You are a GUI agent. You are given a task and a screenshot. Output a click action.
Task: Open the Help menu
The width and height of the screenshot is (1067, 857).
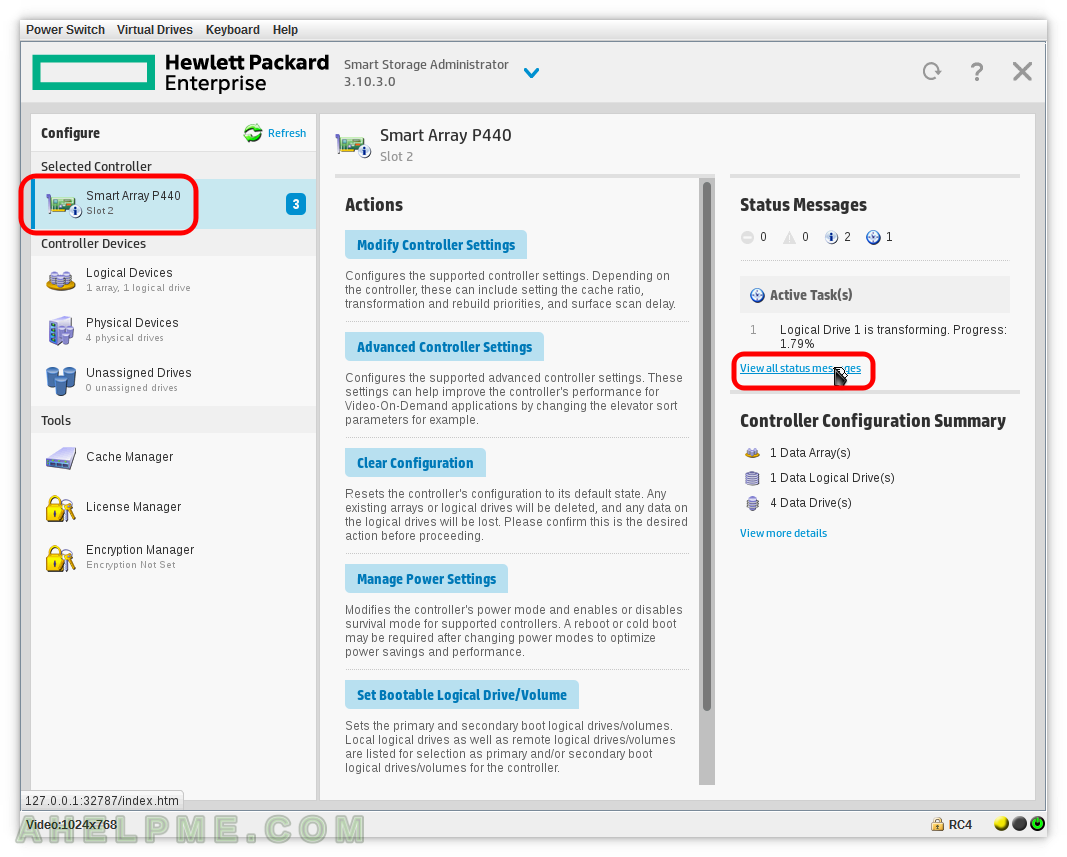pos(285,30)
